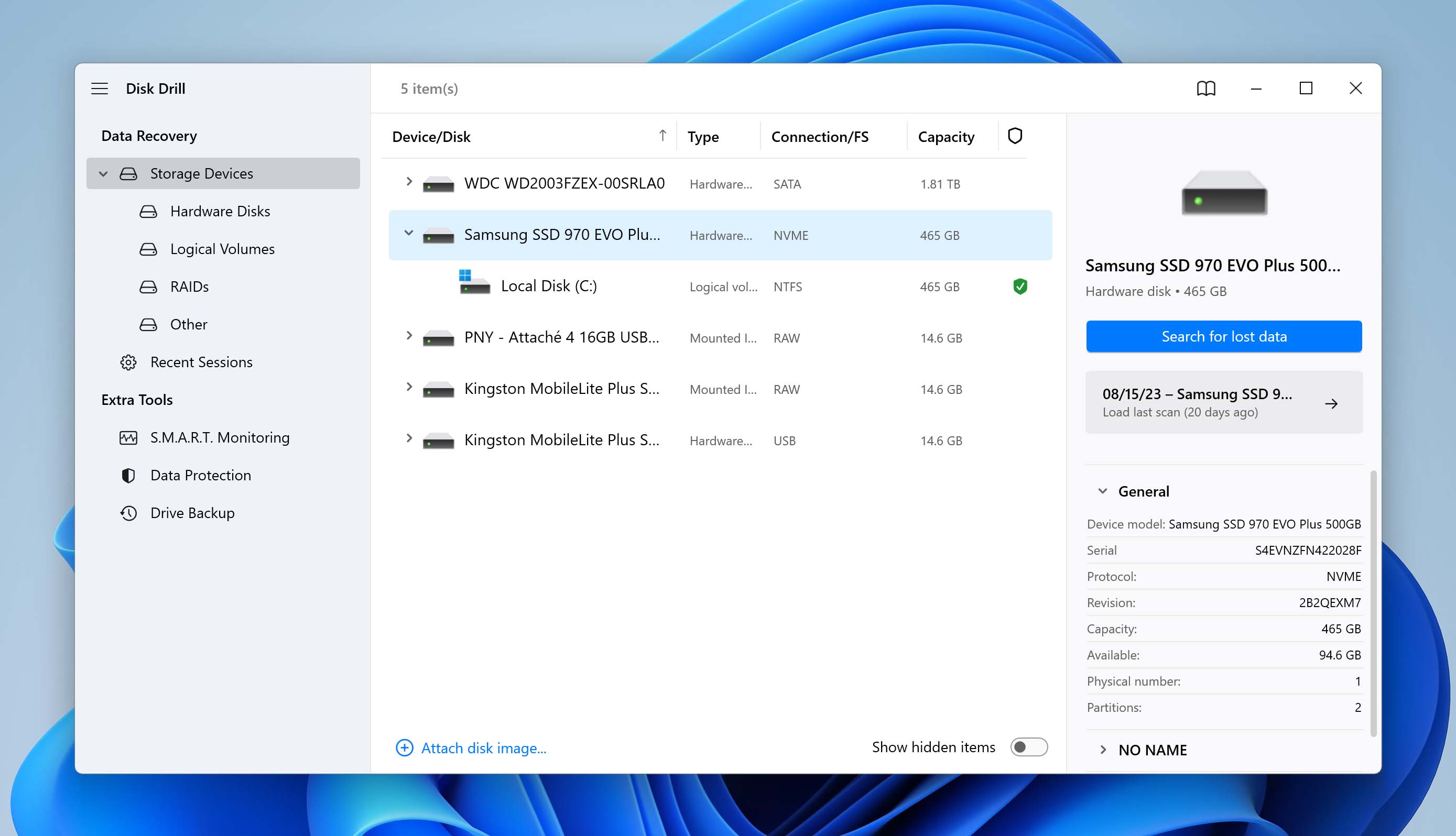Click the Drive Backup icon
Viewport: 1456px width, 836px height.
pyautogui.click(x=128, y=512)
